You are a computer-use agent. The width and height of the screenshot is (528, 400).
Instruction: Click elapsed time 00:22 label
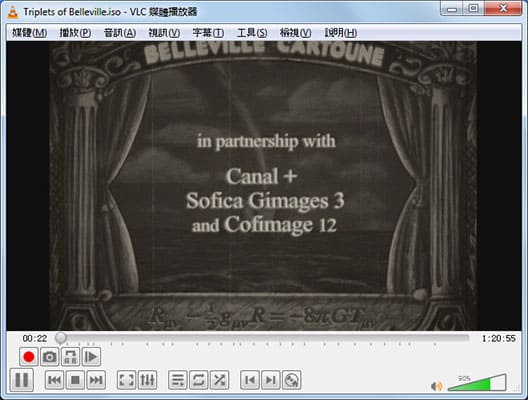35,338
